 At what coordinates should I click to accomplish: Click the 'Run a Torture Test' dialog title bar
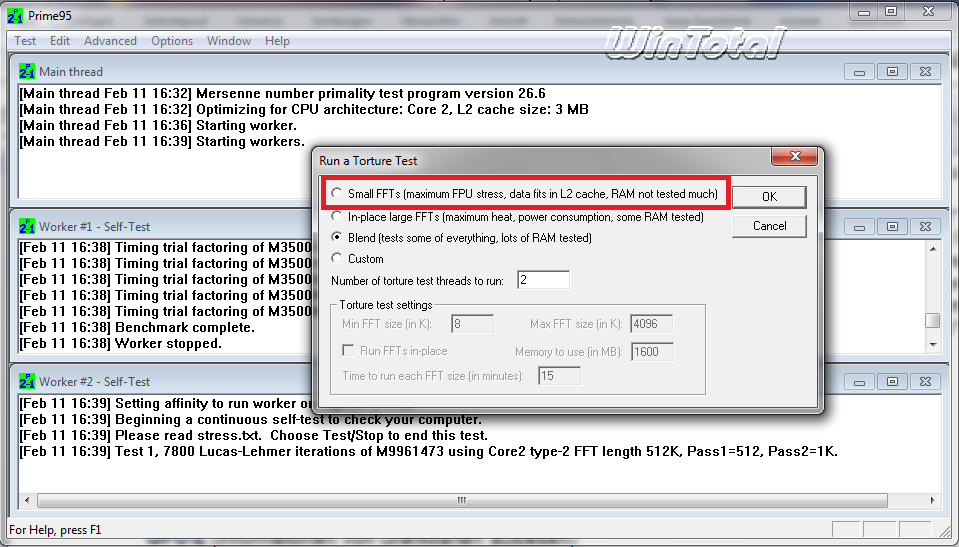tap(543, 161)
